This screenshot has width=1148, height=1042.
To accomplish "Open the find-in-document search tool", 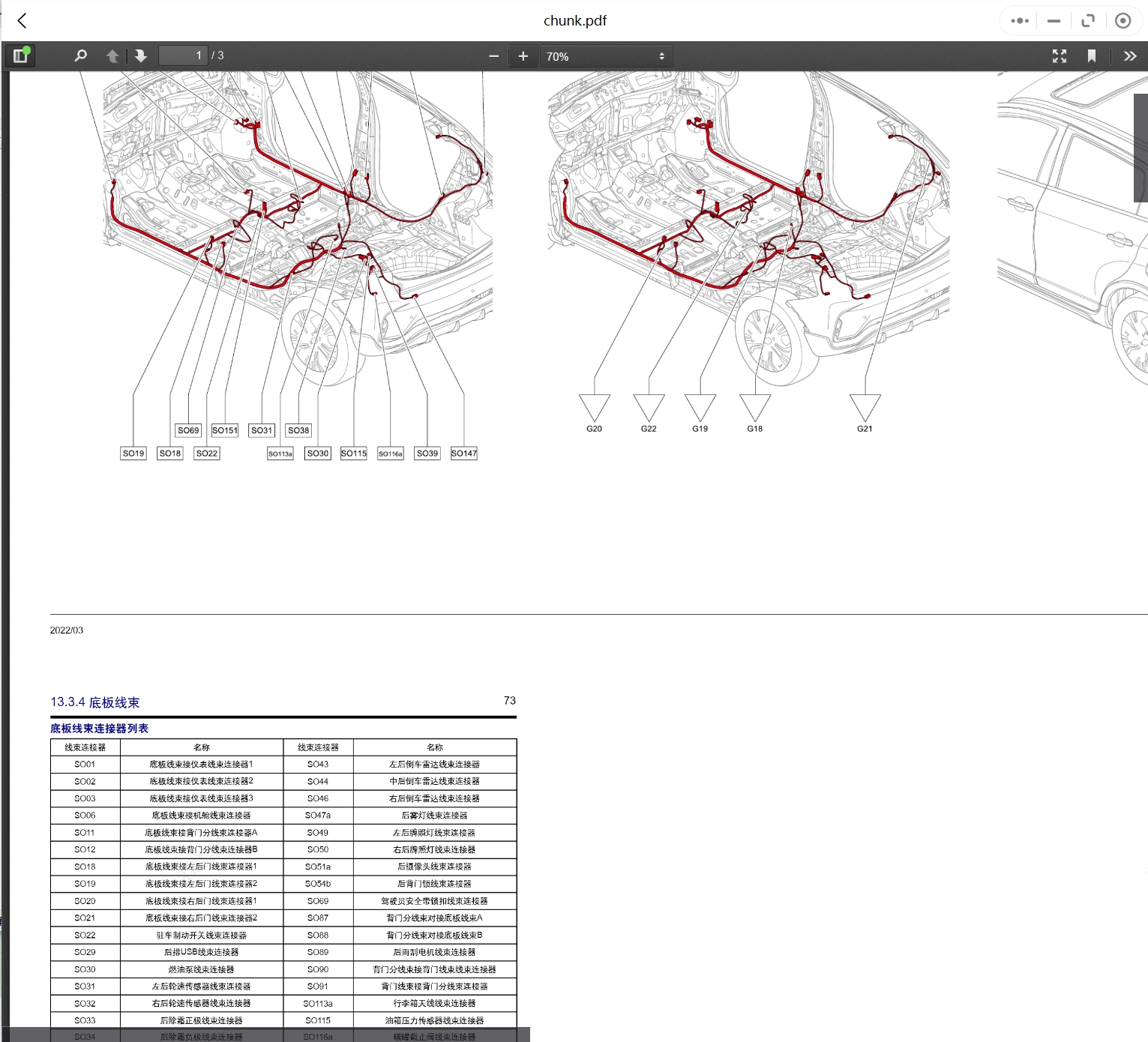I will click(x=80, y=56).
